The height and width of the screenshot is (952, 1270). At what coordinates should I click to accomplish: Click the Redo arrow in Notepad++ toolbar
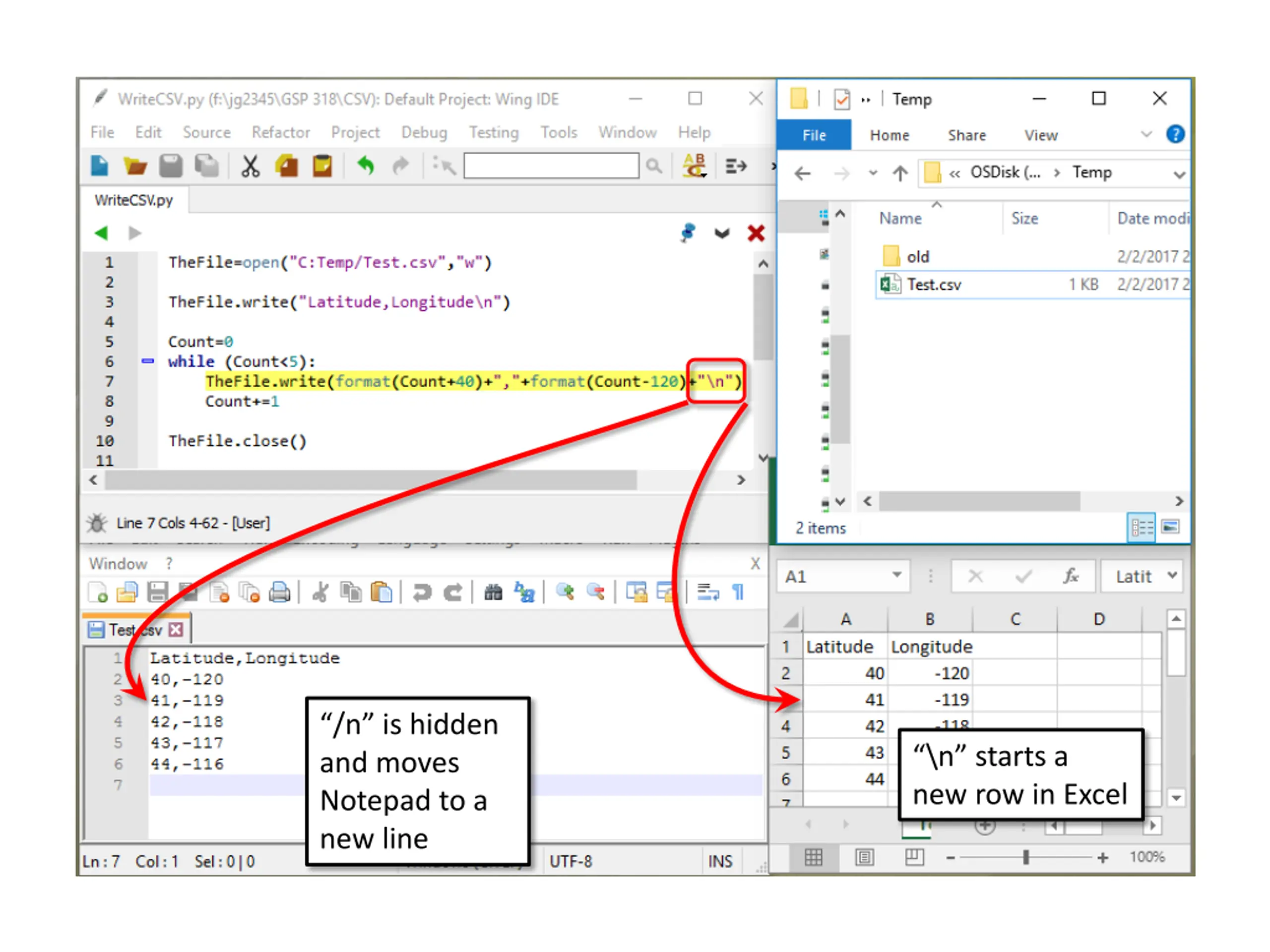[x=453, y=592]
